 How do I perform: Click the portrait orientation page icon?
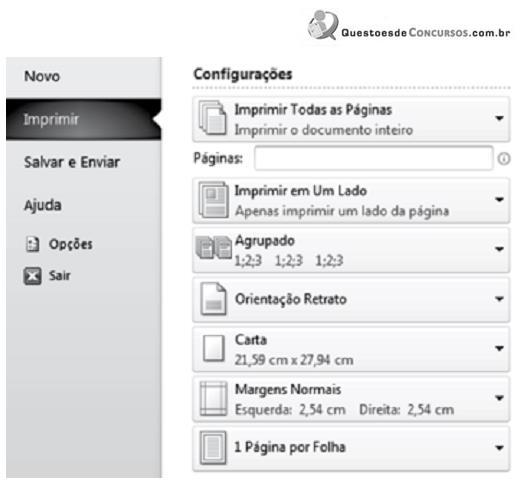tap(213, 299)
